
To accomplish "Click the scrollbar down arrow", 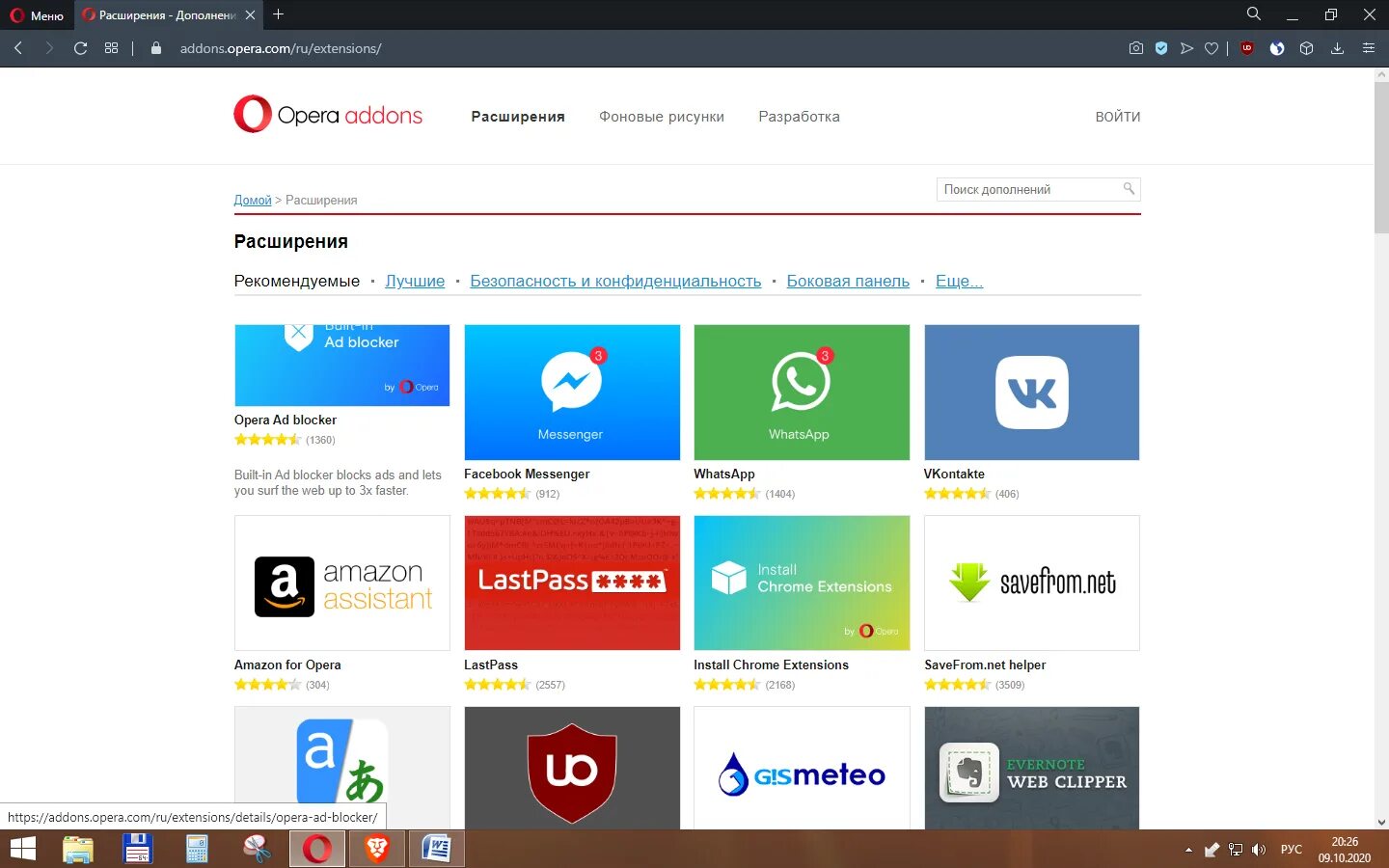I will (1381, 822).
